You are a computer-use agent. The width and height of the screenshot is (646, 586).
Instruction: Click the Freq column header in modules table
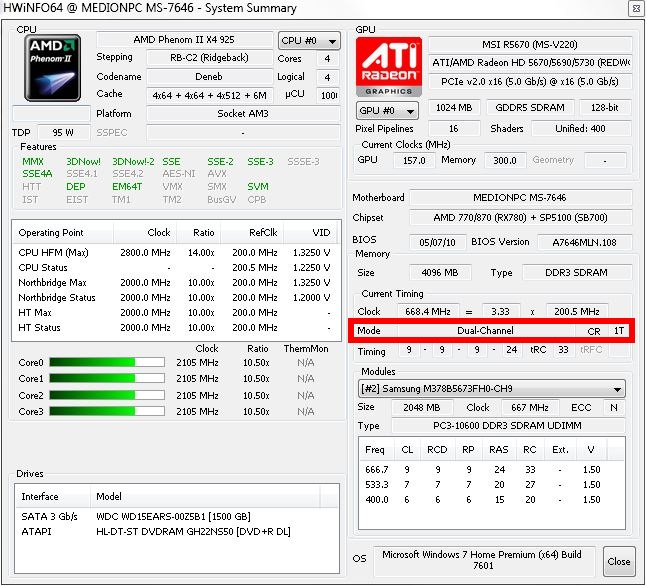tap(377, 449)
